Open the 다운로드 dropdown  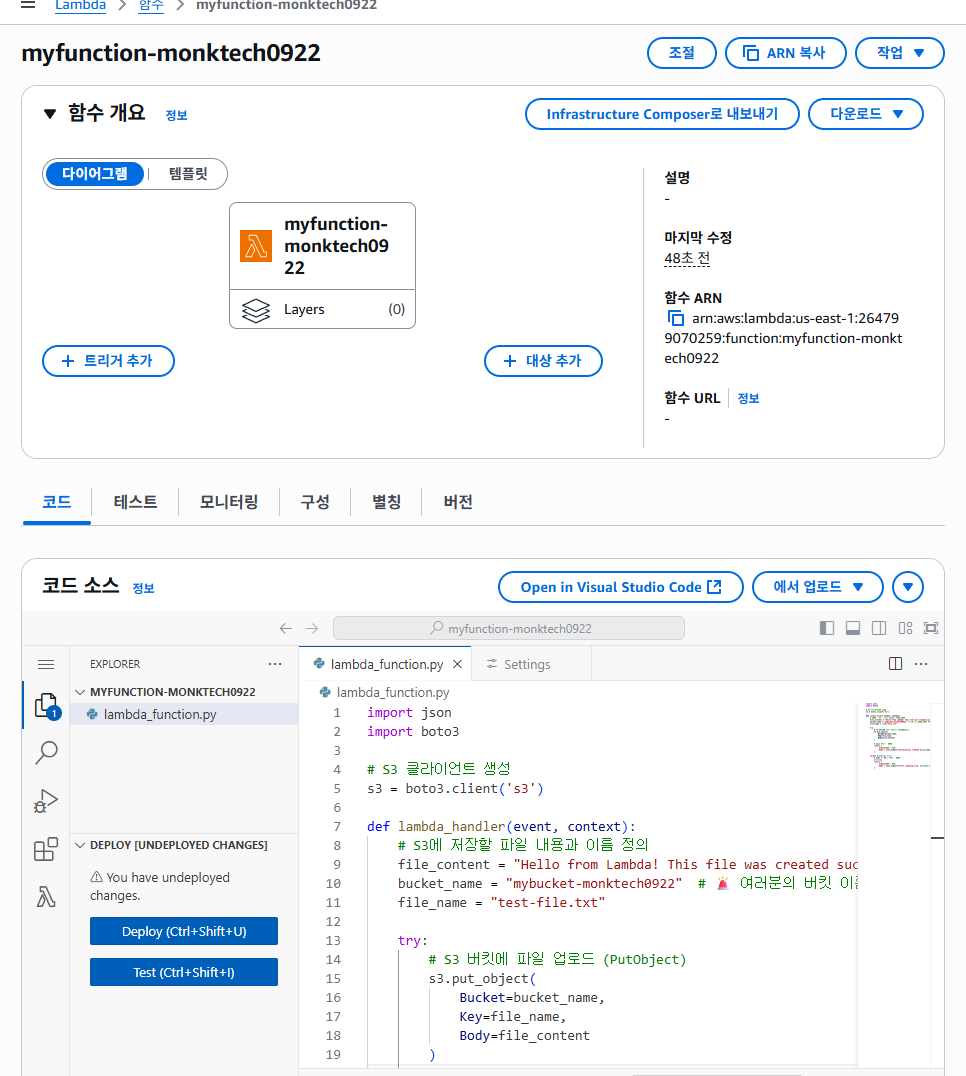click(x=866, y=114)
